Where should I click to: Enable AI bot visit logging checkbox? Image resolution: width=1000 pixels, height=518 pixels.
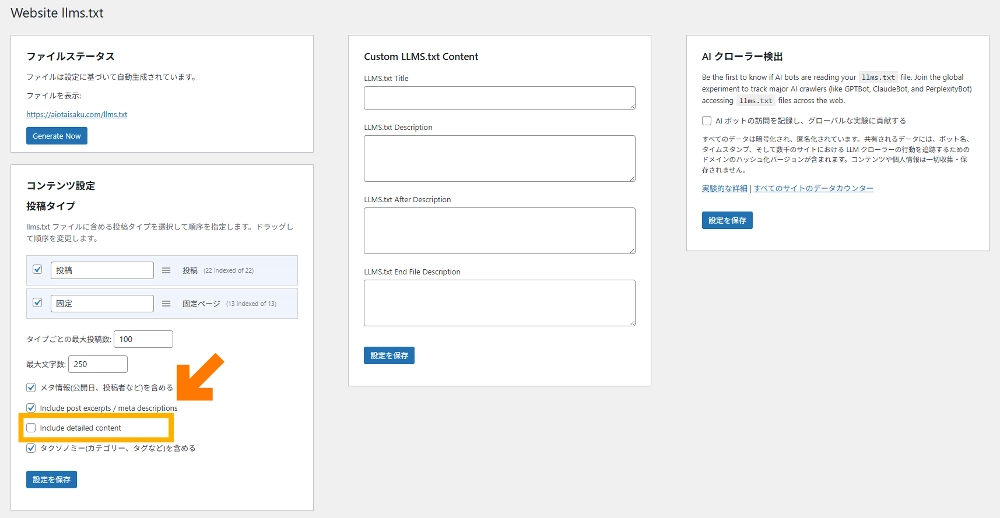707,120
